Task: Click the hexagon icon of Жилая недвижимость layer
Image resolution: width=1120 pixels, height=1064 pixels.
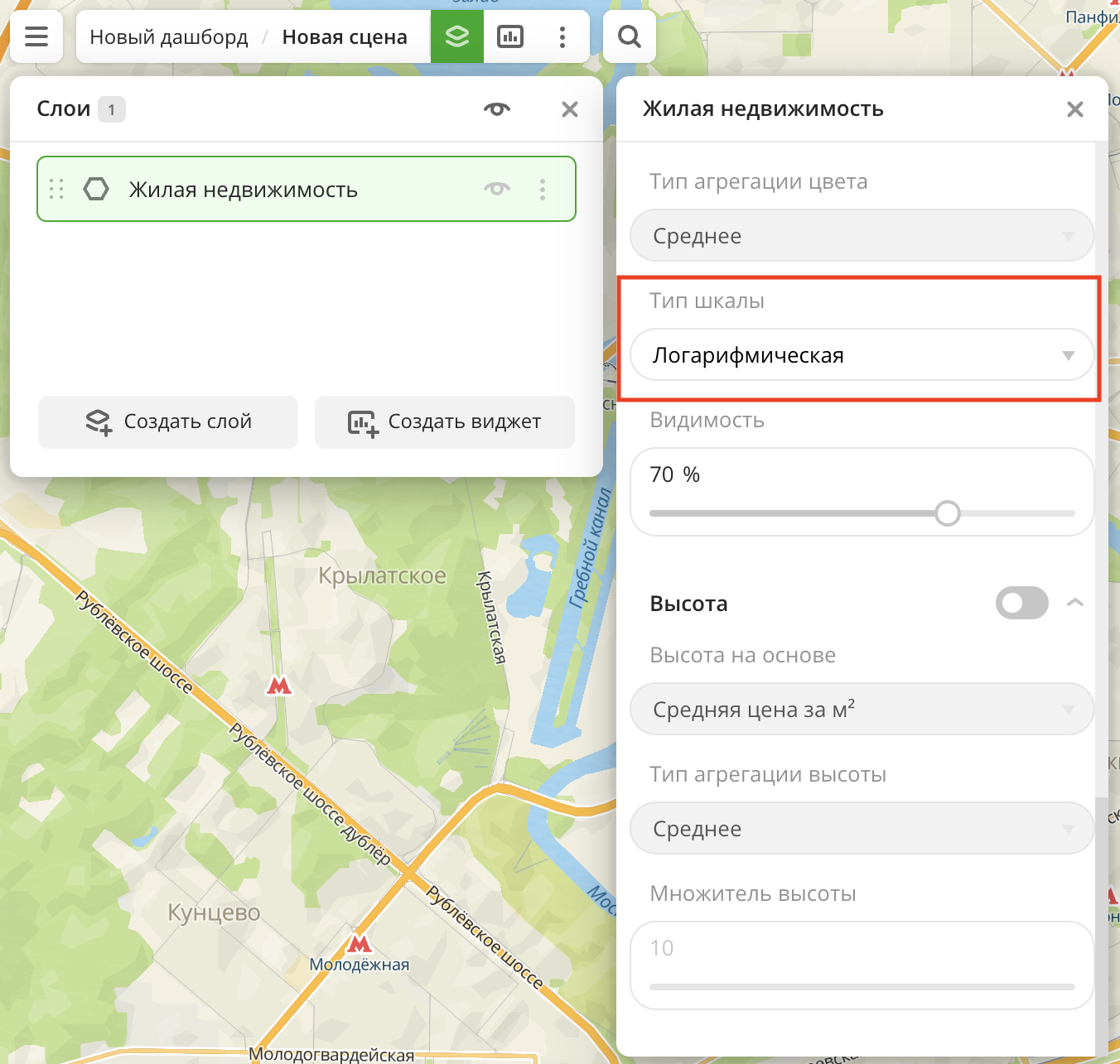Action: click(x=96, y=190)
